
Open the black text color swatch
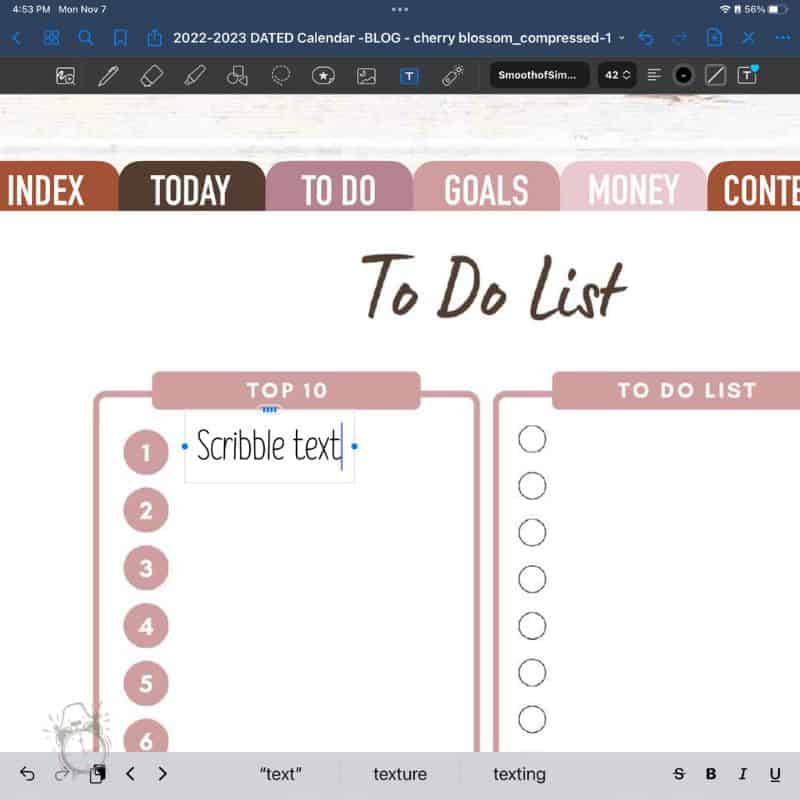[683, 76]
